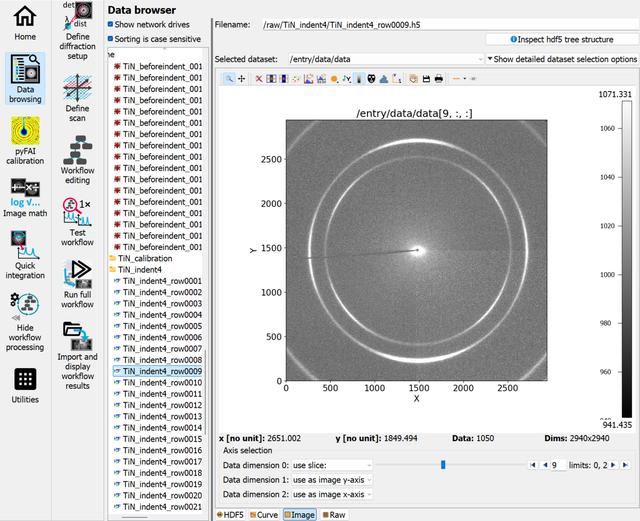This screenshot has width=640, height=521.
Task: Open Test workflow
Action: pos(78,222)
